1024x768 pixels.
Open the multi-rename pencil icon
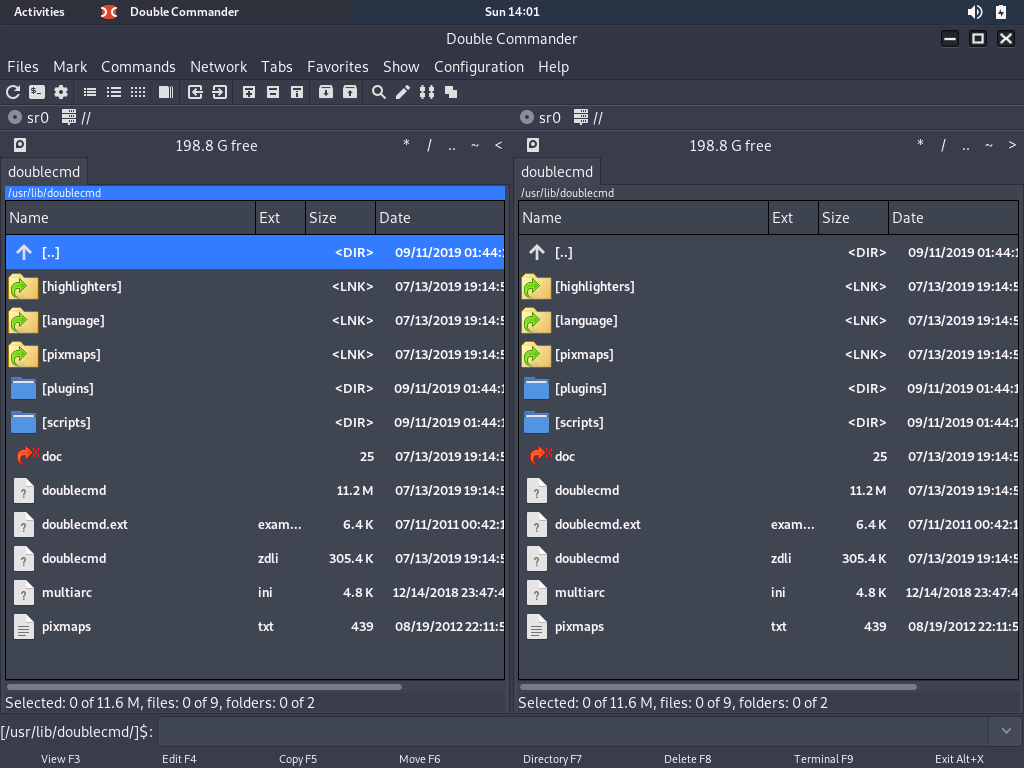403,92
